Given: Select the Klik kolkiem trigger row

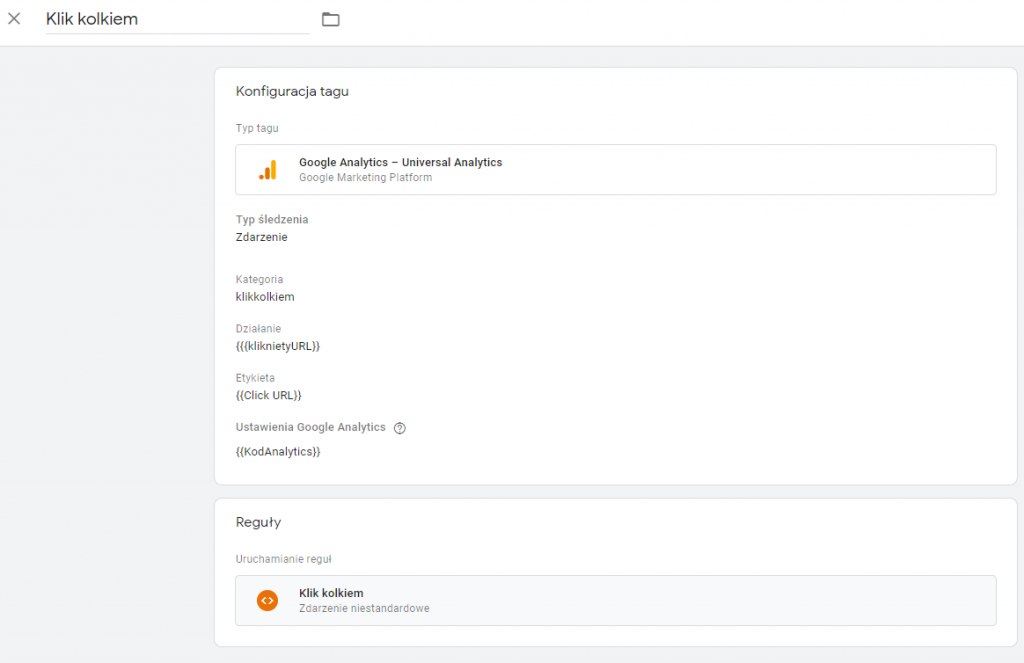Looking at the screenshot, I should [614, 600].
